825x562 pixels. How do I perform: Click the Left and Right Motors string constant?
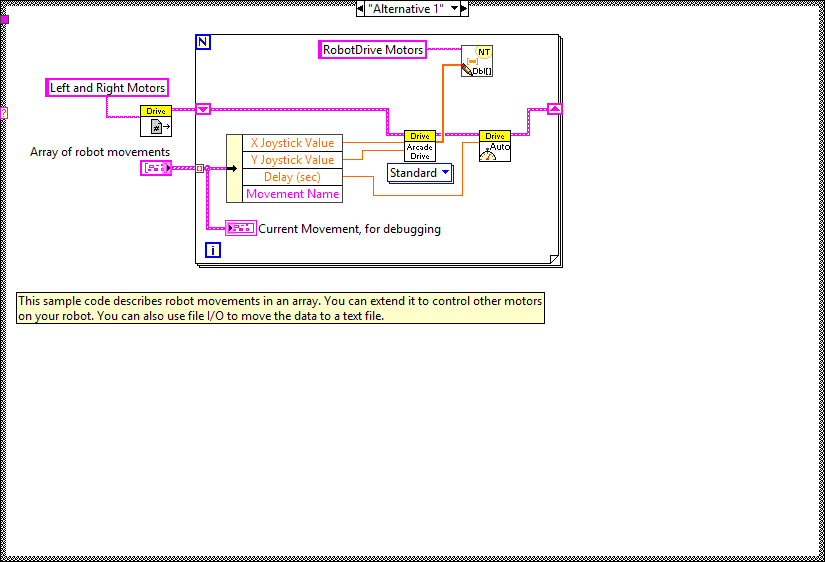pos(108,88)
